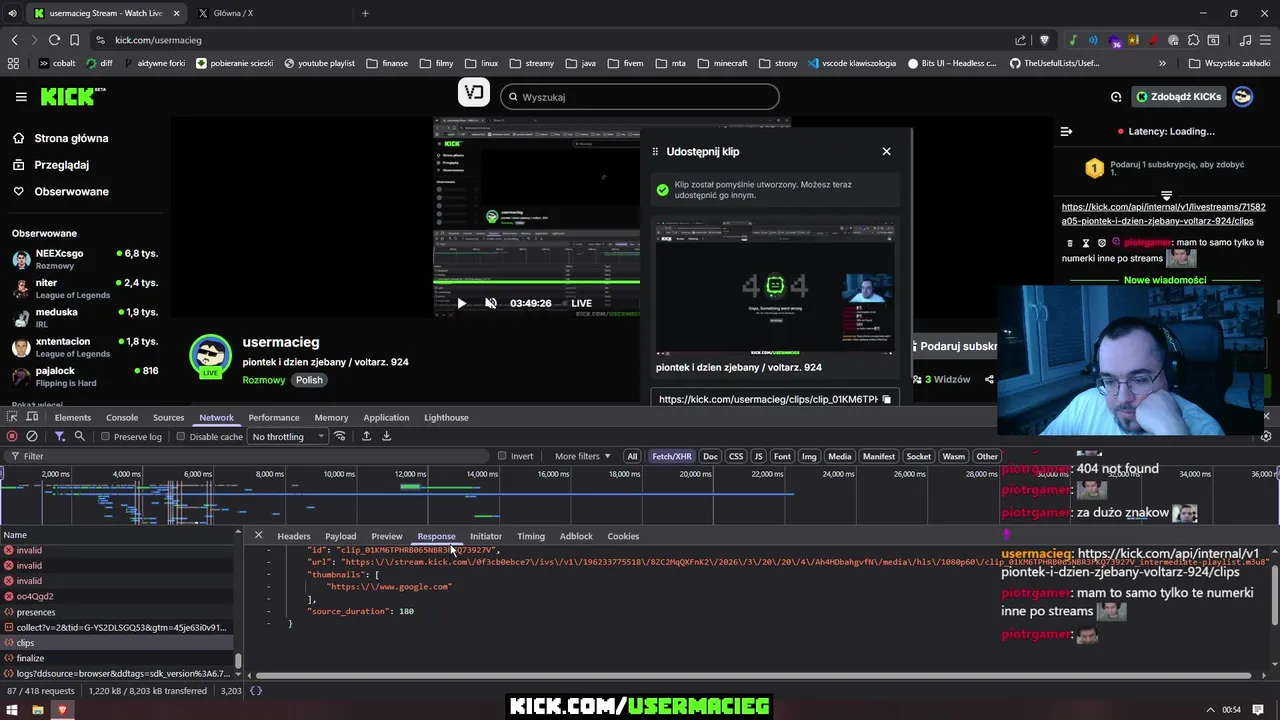
Task: Open the Sources tab
Action: (168, 417)
